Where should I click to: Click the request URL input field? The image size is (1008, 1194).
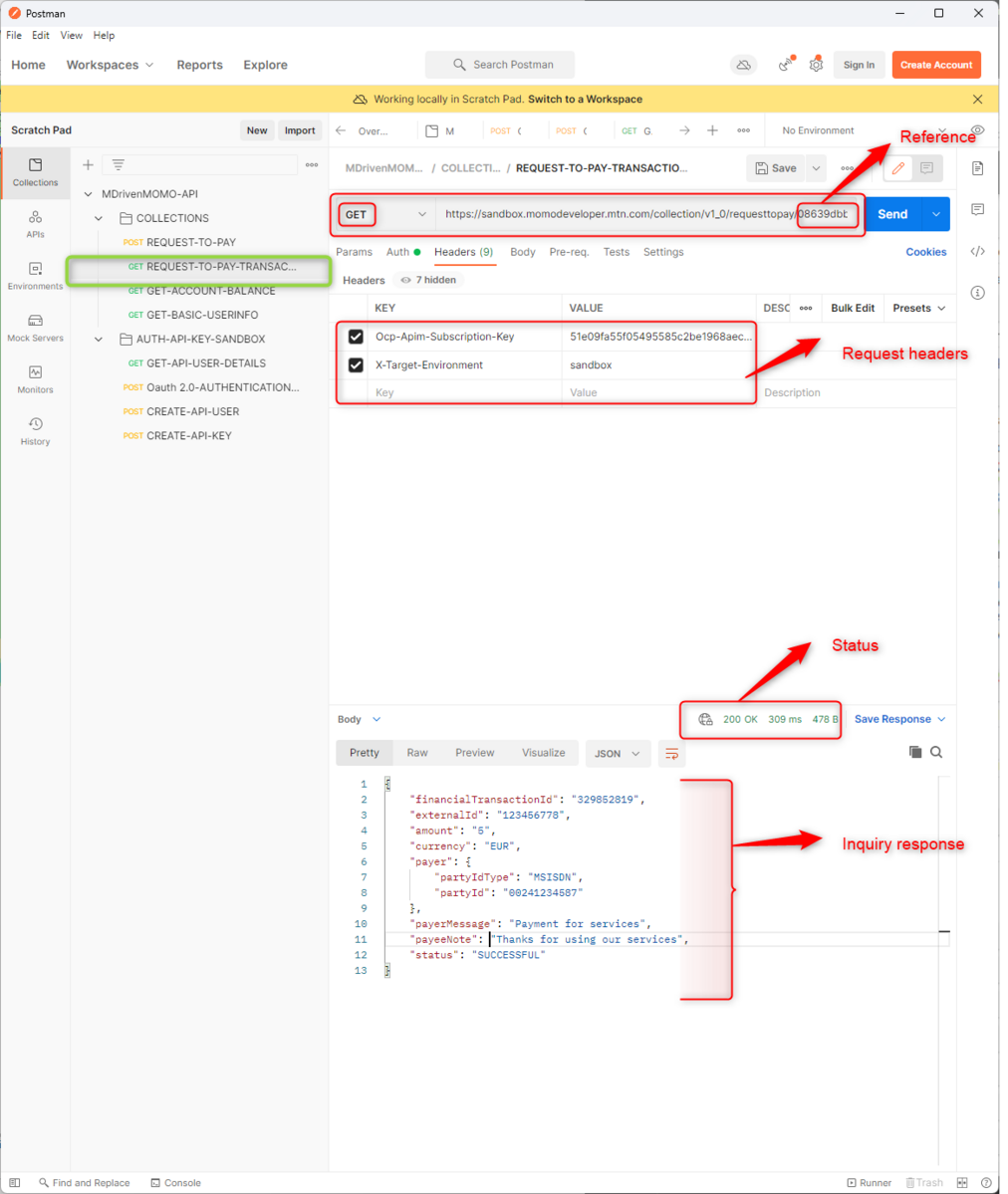tap(646, 215)
